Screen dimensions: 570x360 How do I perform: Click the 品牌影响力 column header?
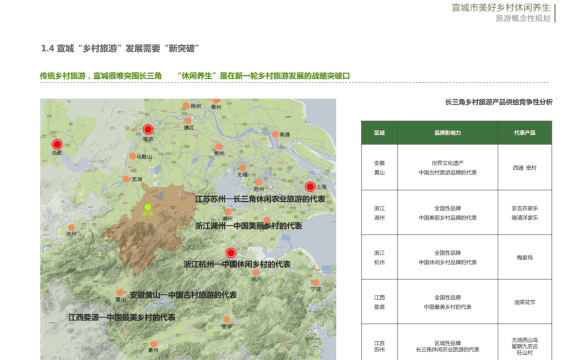(x=447, y=133)
